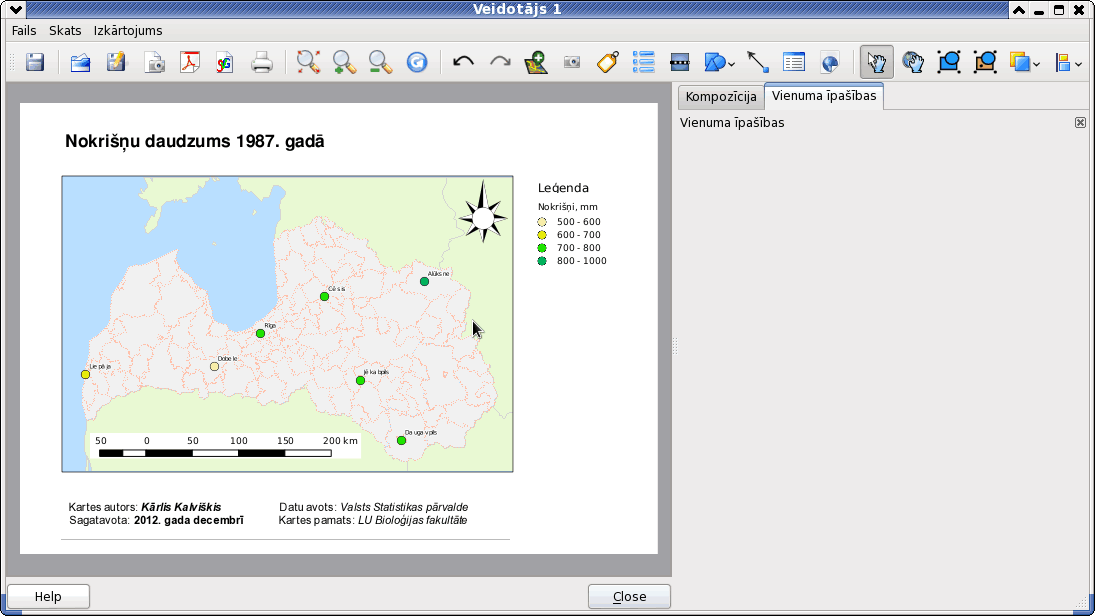Select the Add shape tool

point(715,62)
